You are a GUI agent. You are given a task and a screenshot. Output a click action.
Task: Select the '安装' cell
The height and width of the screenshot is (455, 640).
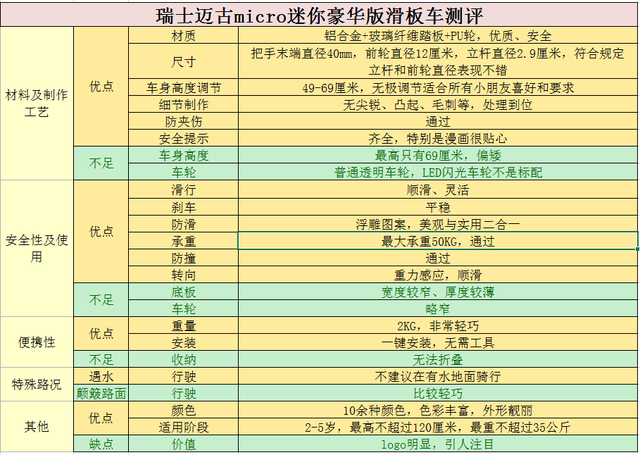(183, 342)
